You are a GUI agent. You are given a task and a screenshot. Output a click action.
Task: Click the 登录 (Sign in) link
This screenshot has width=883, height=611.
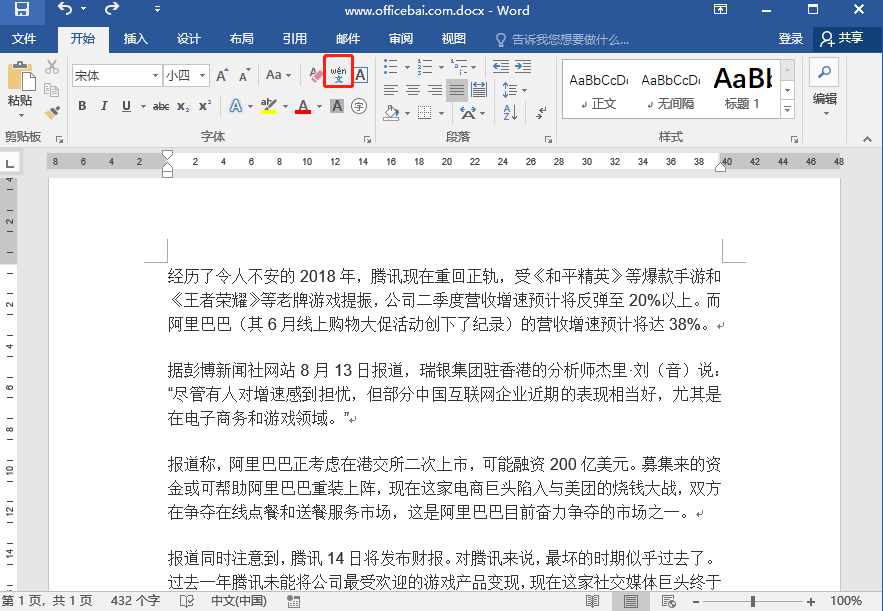click(x=791, y=38)
